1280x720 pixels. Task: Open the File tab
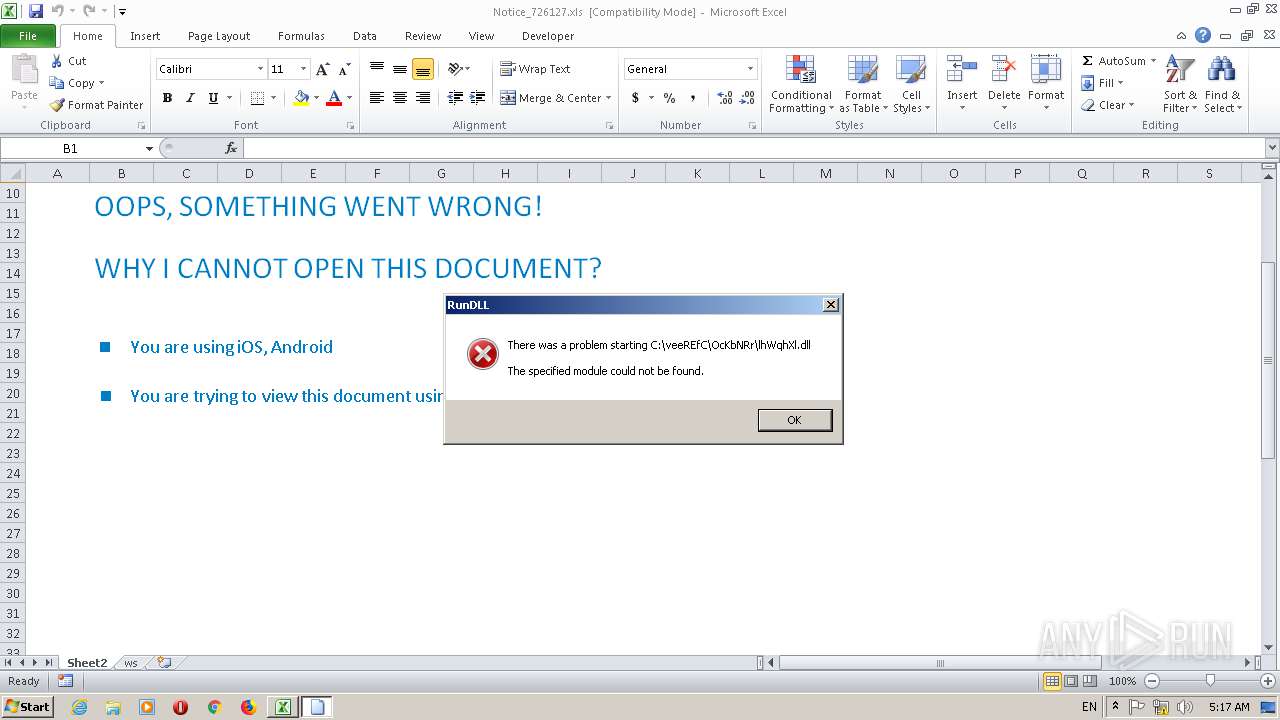(x=28, y=36)
